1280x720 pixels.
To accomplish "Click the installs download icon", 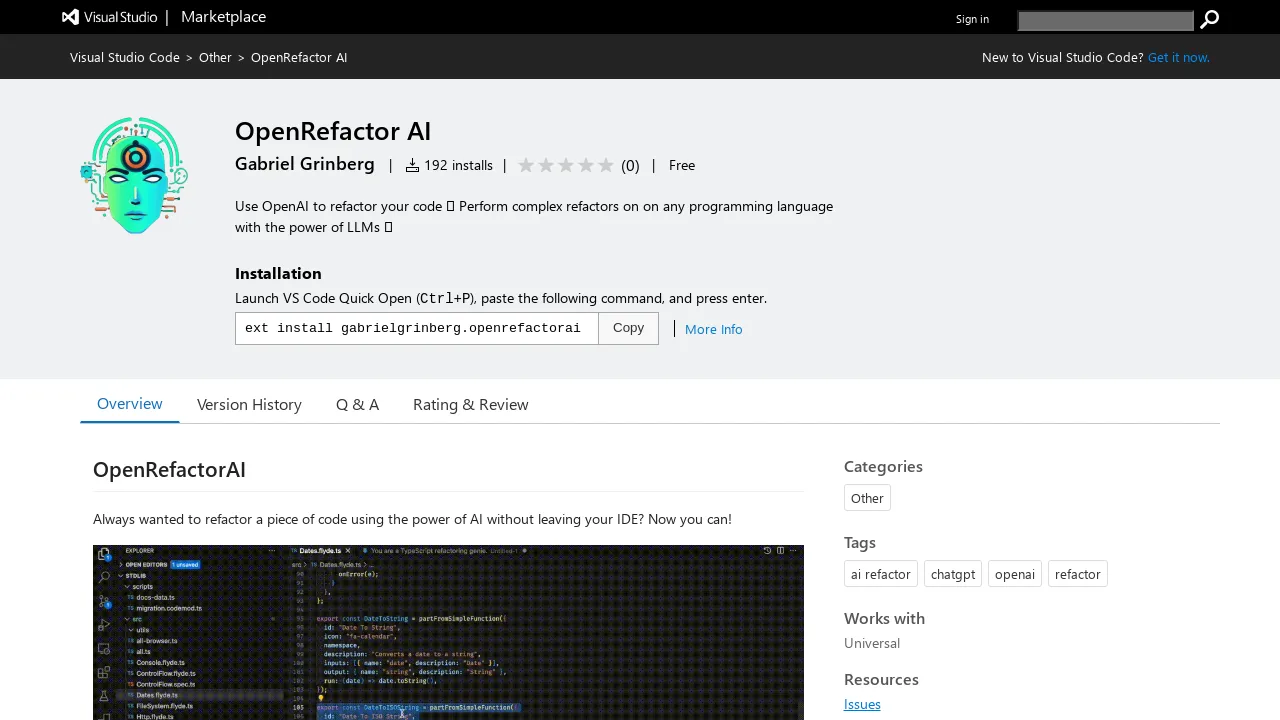I will point(412,165).
